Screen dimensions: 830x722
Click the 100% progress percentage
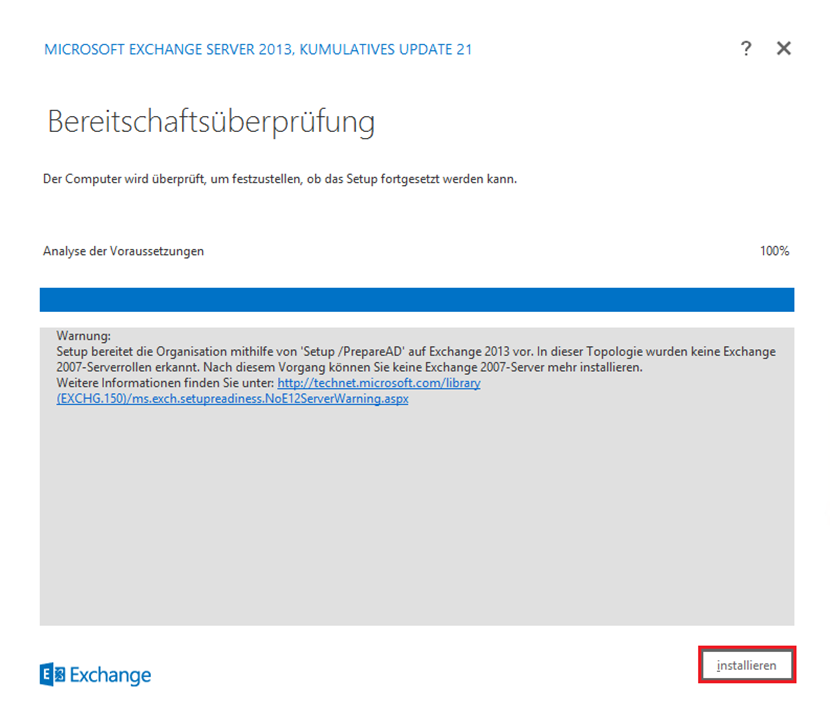[774, 251]
